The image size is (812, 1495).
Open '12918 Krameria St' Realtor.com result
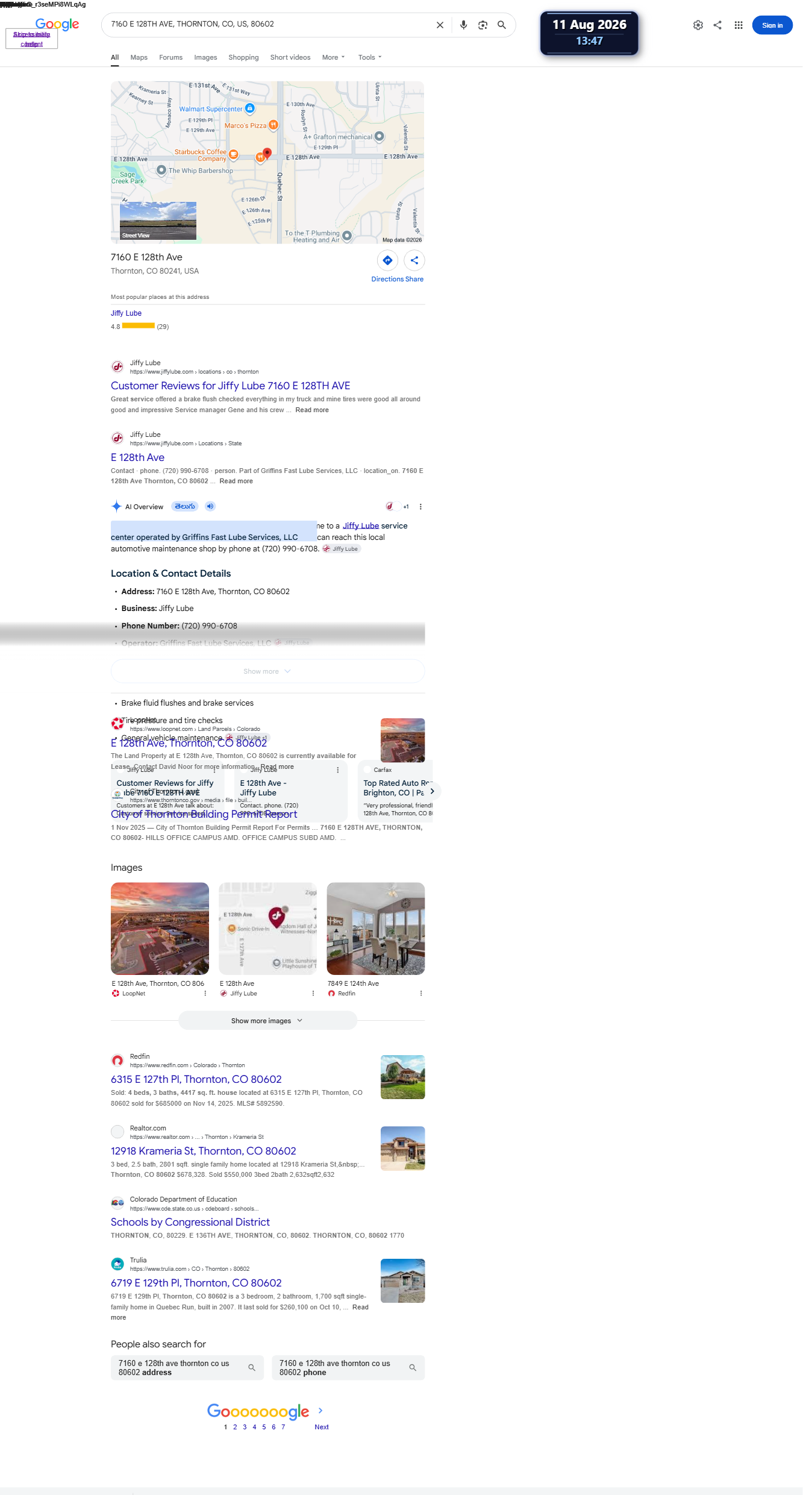[x=204, y=1151]
